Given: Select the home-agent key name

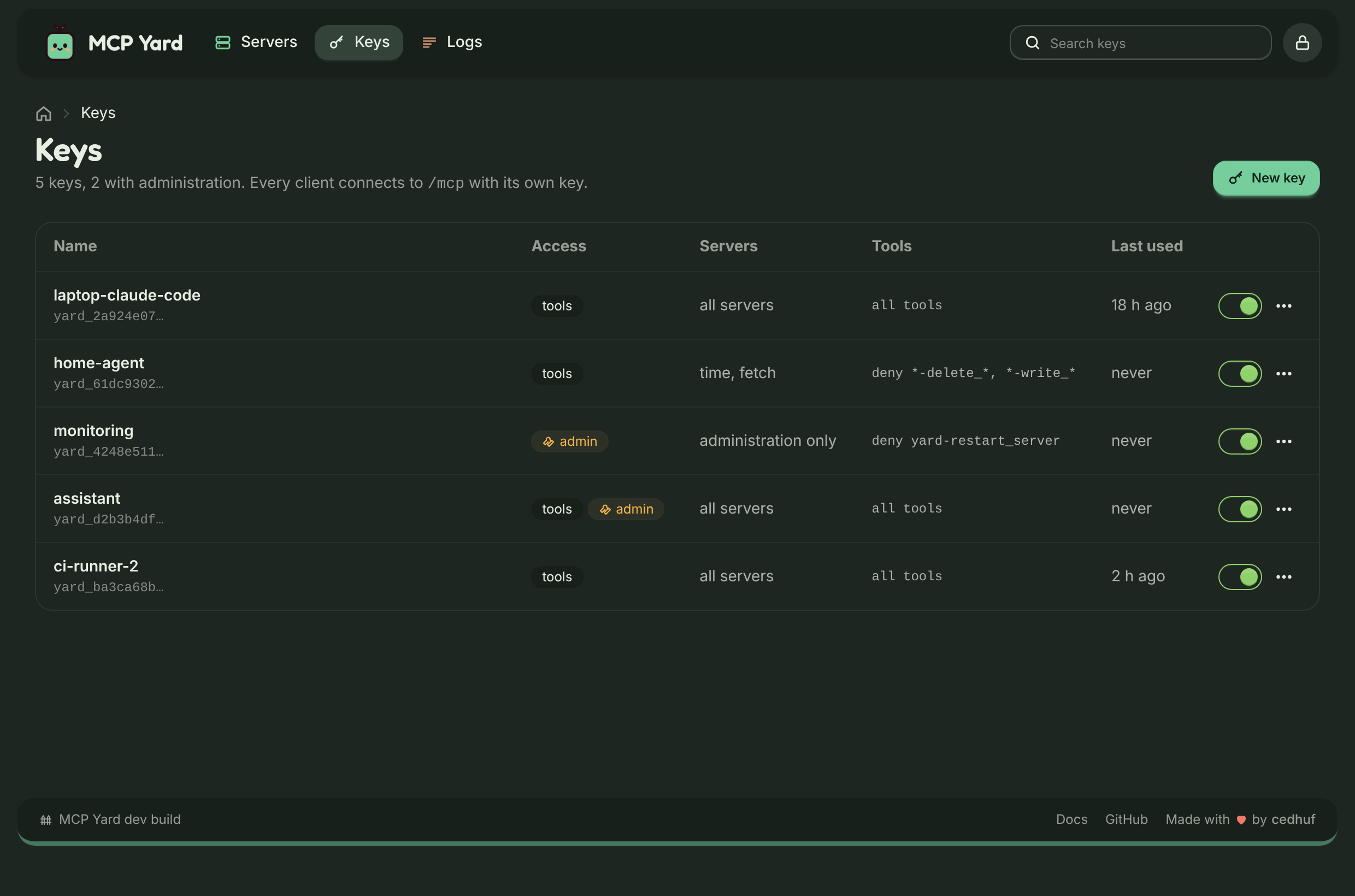Looking at the screenshot, I should click(x=98, y=363).
